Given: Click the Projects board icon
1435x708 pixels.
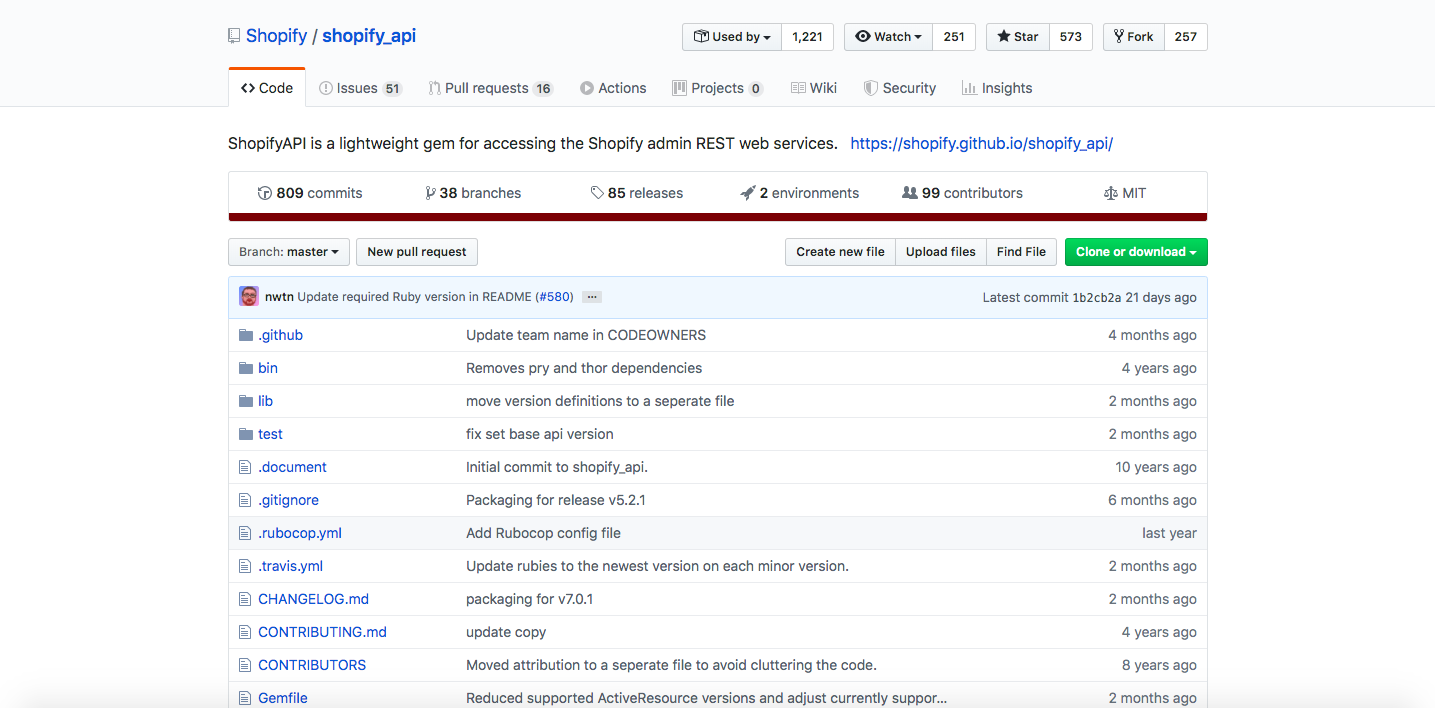Looking at the screenshot, I should (680, 88).
